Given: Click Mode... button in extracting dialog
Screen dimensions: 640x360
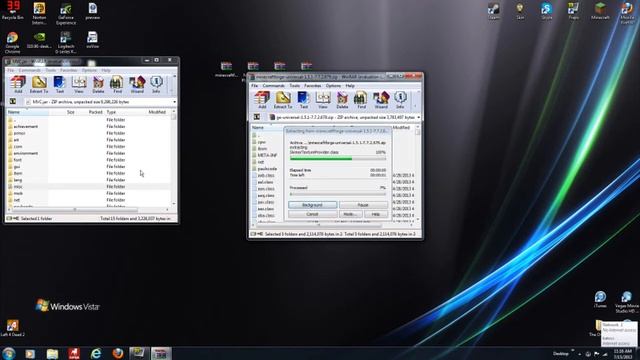Looking at the screenshot, I should click(350, 214).
